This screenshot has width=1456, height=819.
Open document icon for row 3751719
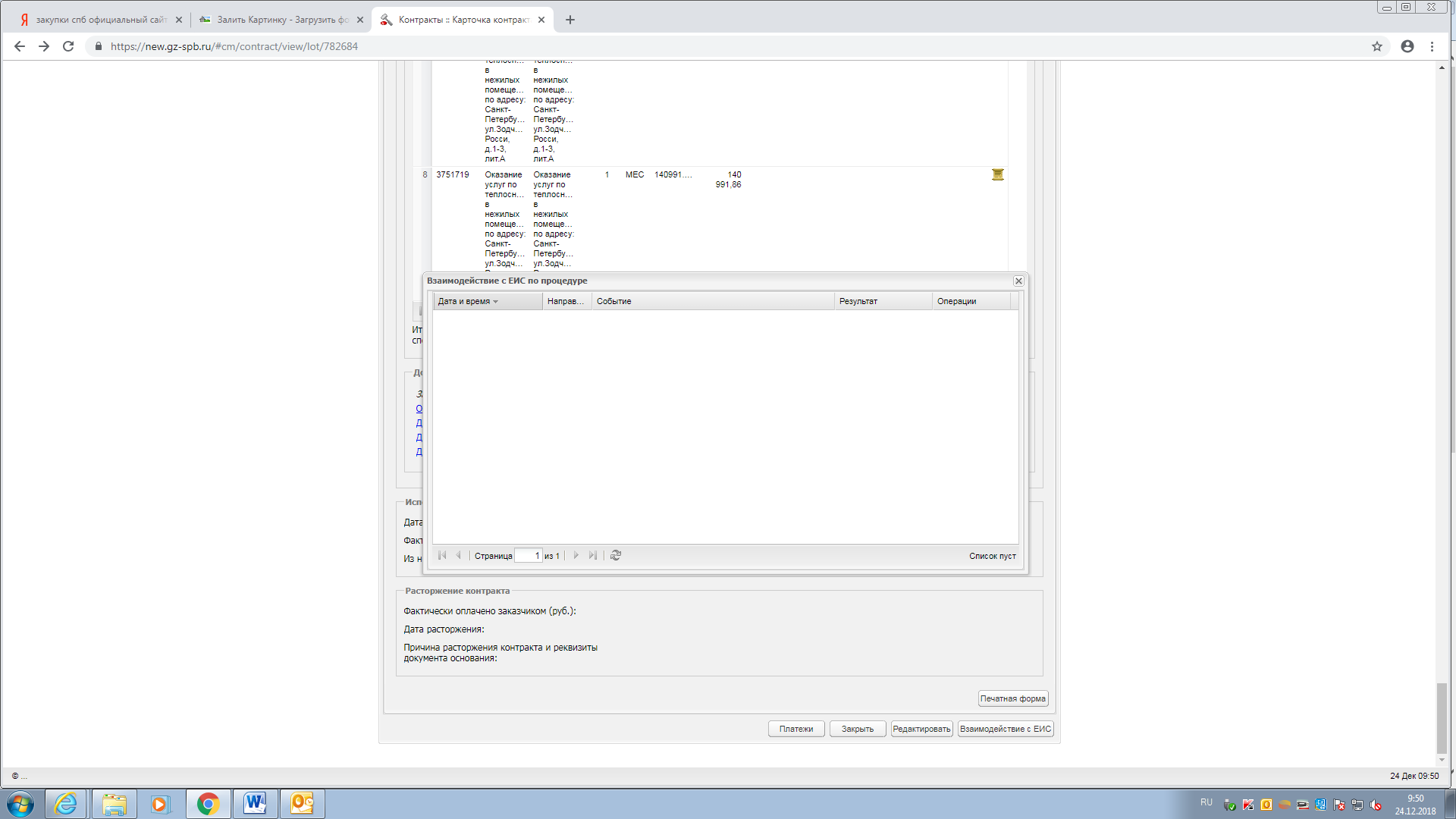click(998, 174)
